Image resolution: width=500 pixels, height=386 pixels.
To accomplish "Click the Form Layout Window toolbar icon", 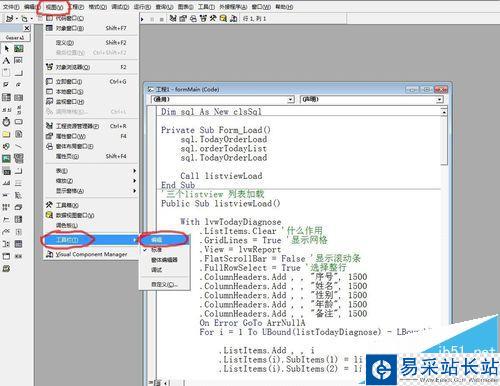I will point(193,19).
